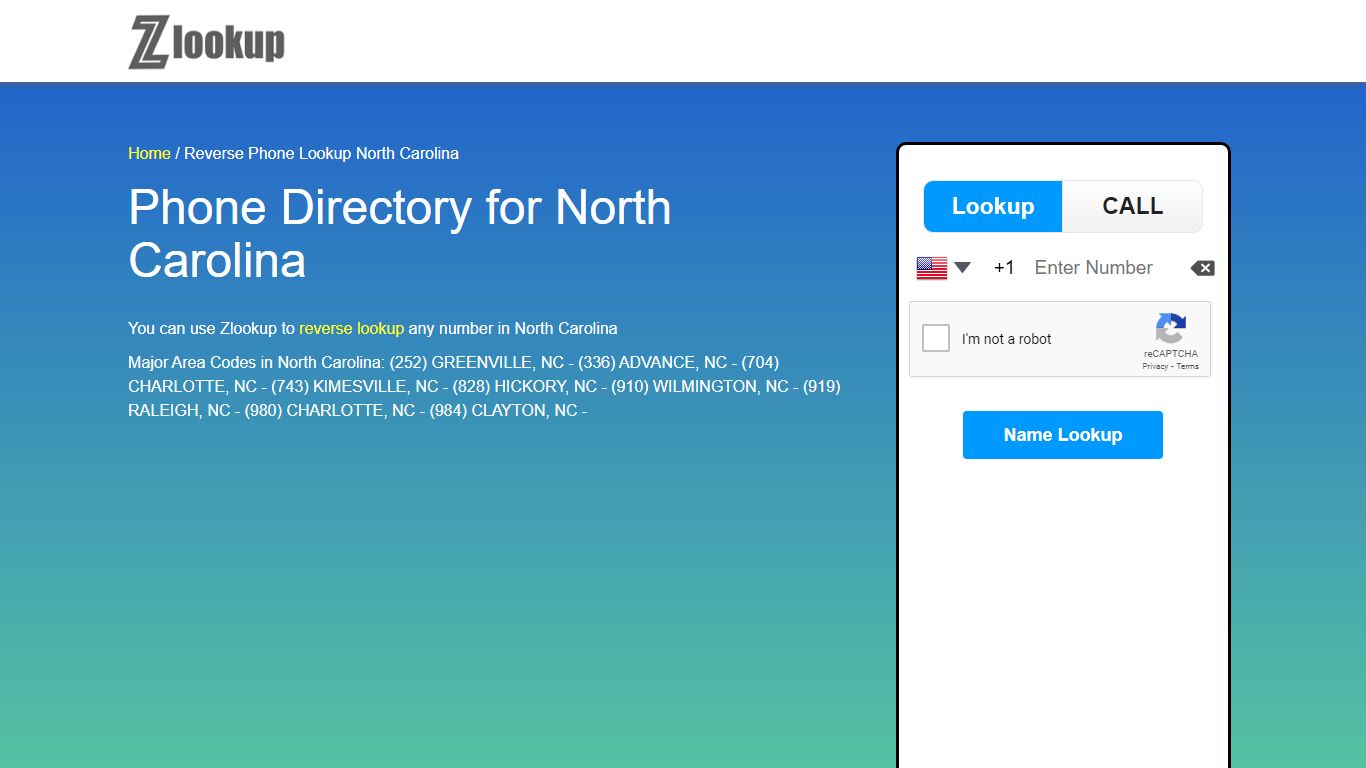Click Reverse Phone Lookup North Carolina breadcrumb text

tap(321, 153)
